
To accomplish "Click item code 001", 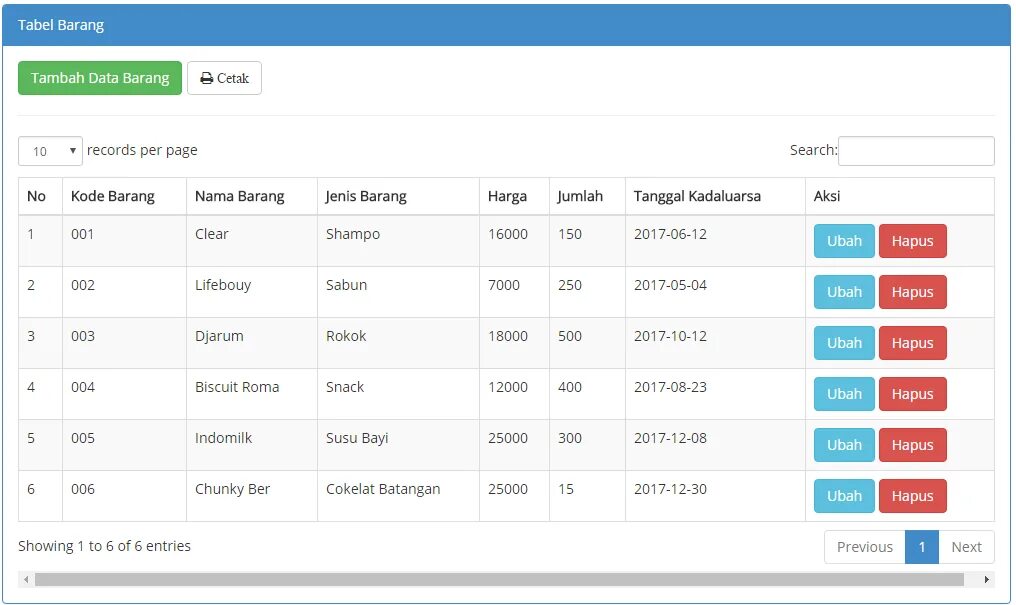I will pos(83,234).
